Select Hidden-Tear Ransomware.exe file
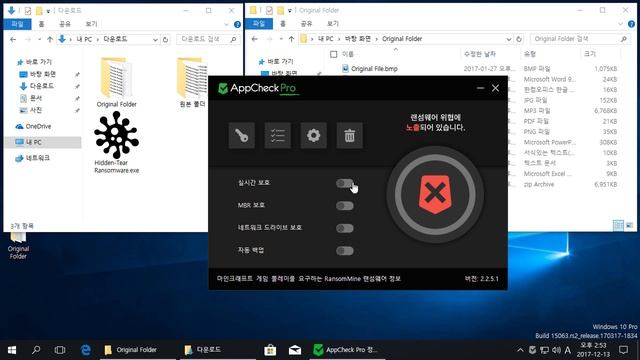The height and width of the screenshot is (360, 640). coord(117,142)
